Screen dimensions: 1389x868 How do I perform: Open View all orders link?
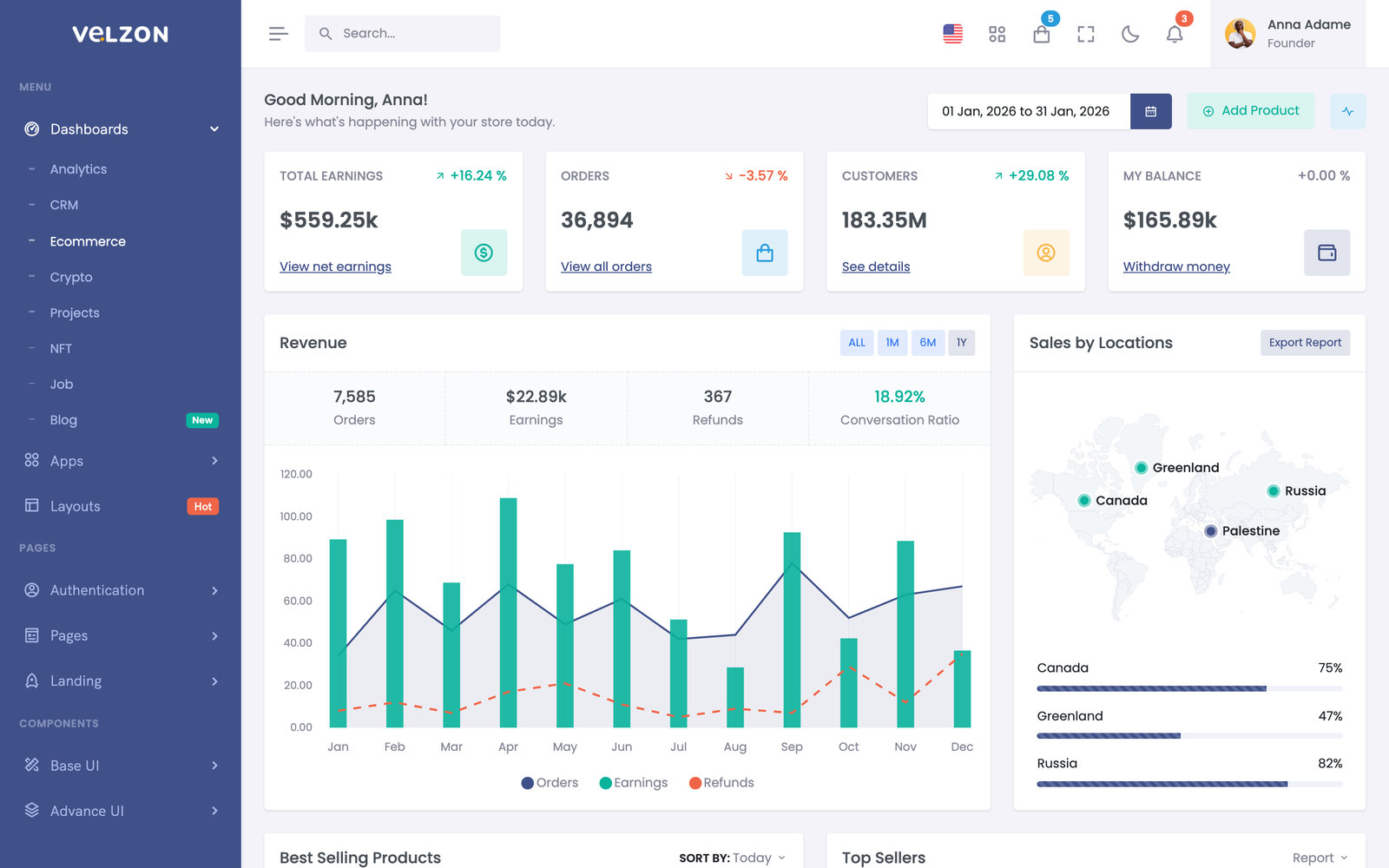(x=606, y=266)
